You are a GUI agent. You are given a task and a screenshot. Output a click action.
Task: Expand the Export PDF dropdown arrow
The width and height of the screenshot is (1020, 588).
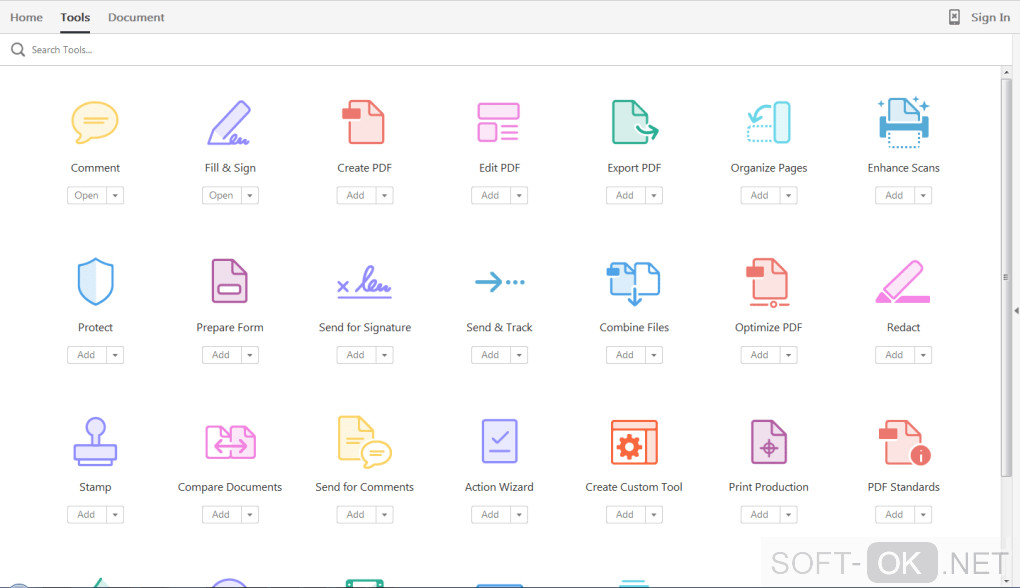pyautogui.click(x=654, y=195)
